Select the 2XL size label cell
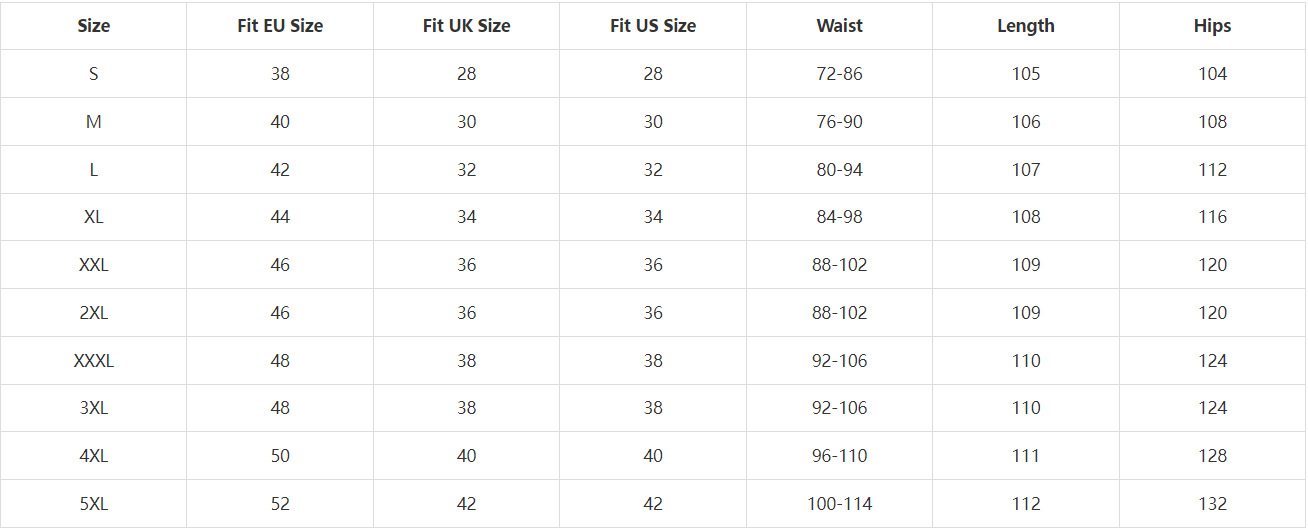 click(x=93, y=313)
